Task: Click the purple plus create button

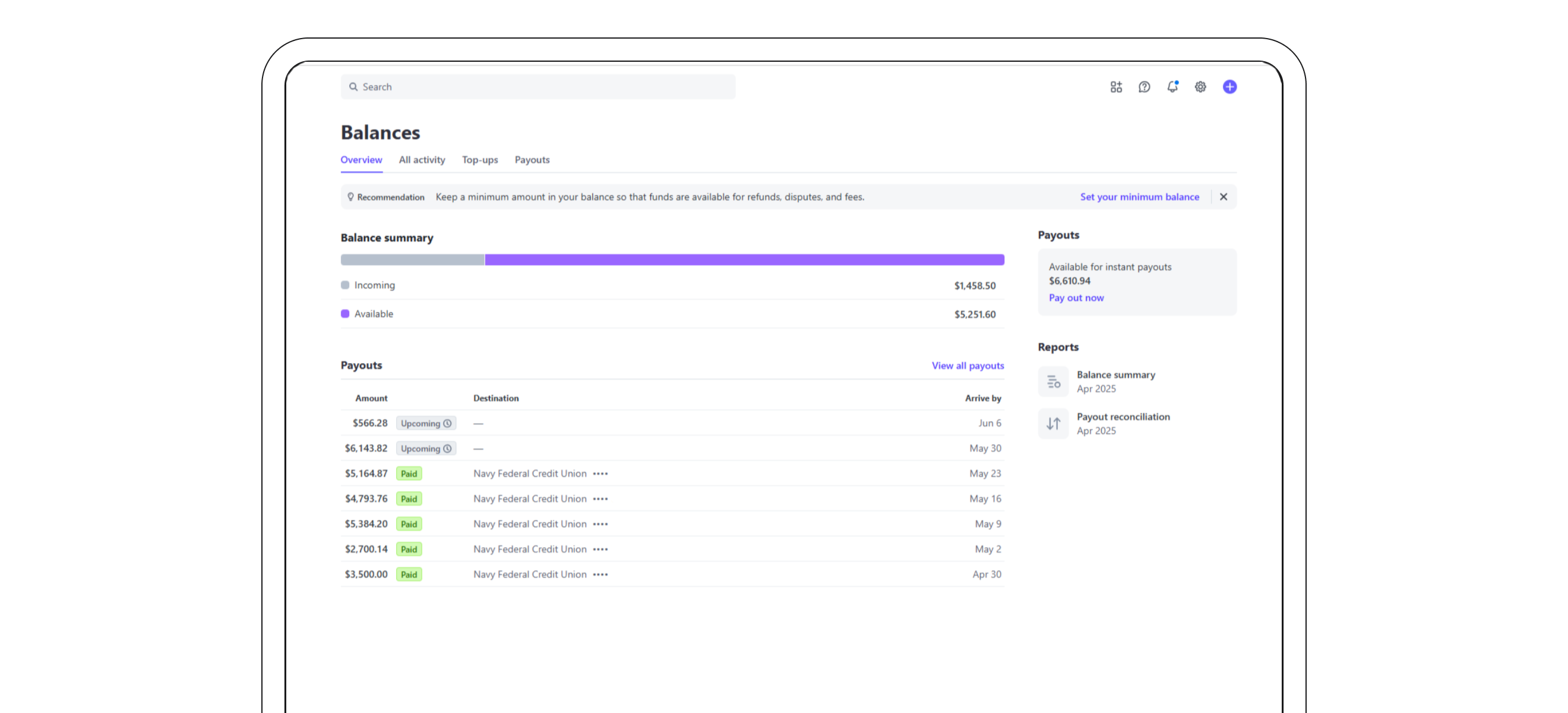Action: [x=1229, y=87]
